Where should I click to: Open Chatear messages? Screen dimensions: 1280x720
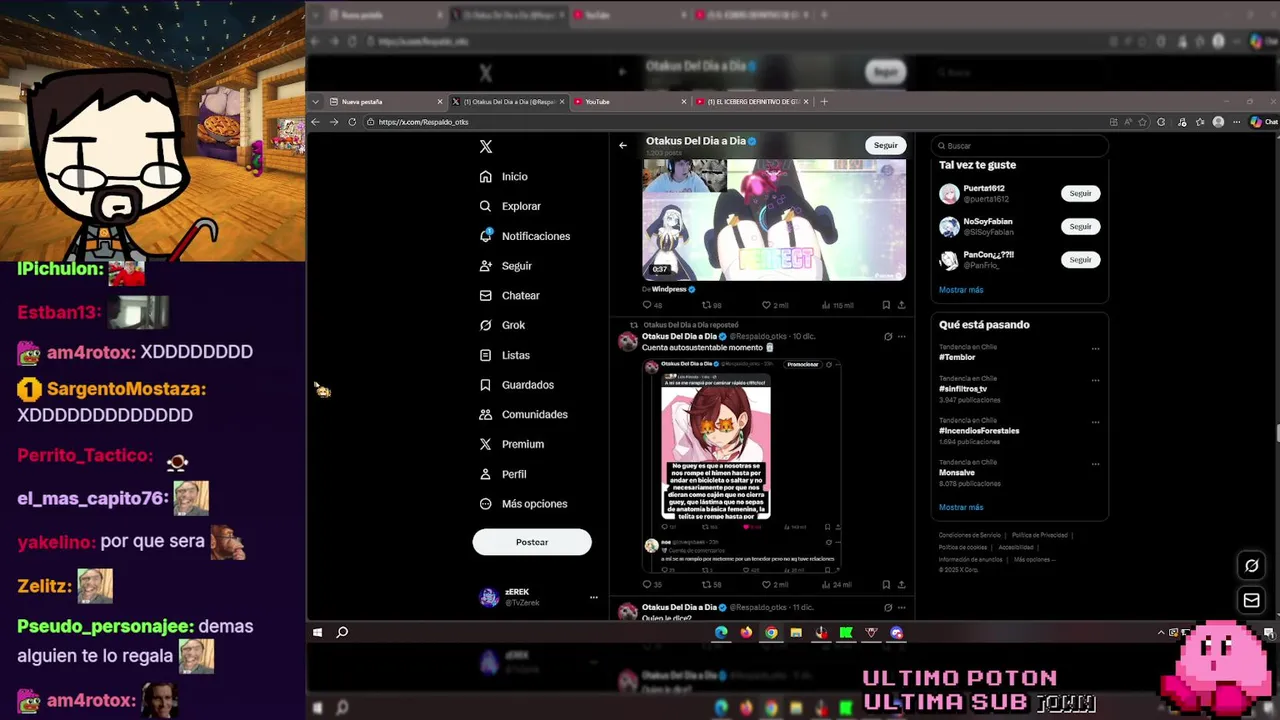pyautogui.click(x=509, y=295)
